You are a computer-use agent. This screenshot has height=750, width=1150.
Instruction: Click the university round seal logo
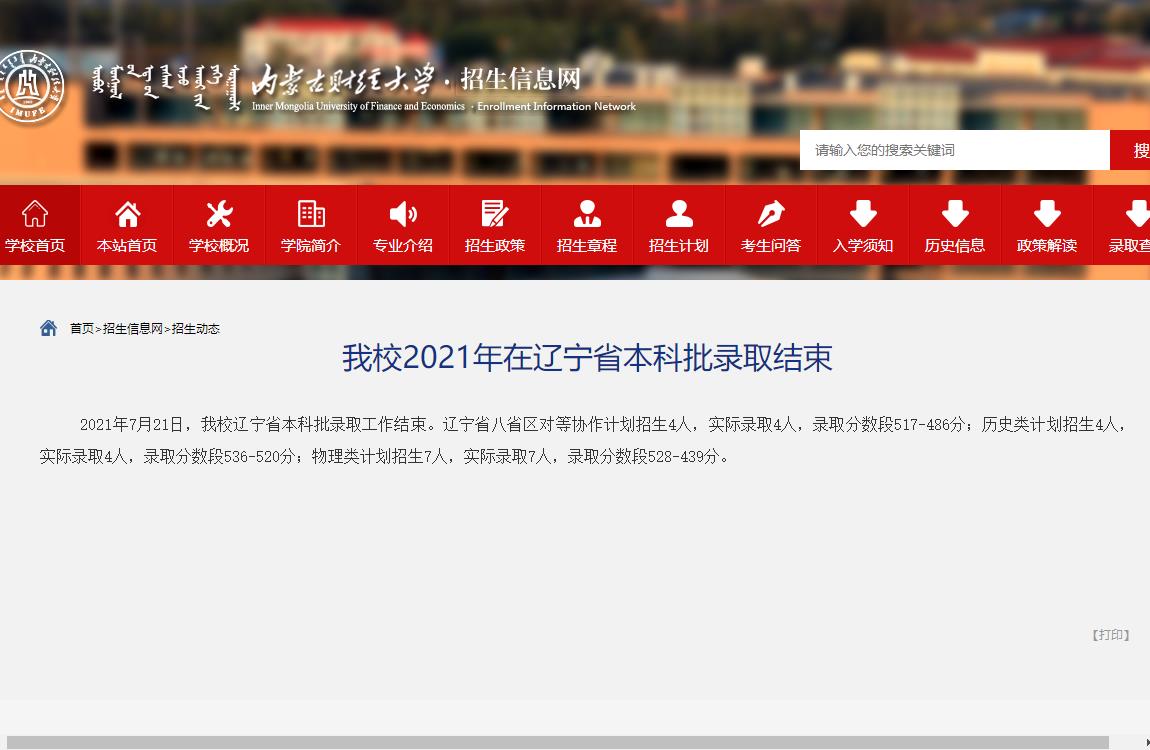pos(31,86)
